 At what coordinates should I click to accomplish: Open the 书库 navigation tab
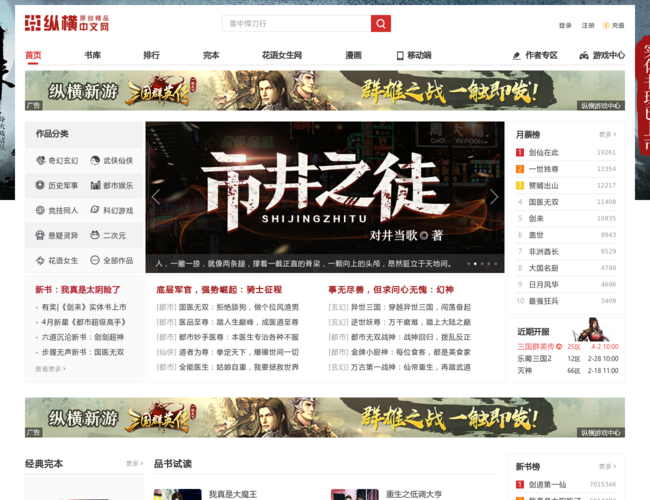point(92,55)
